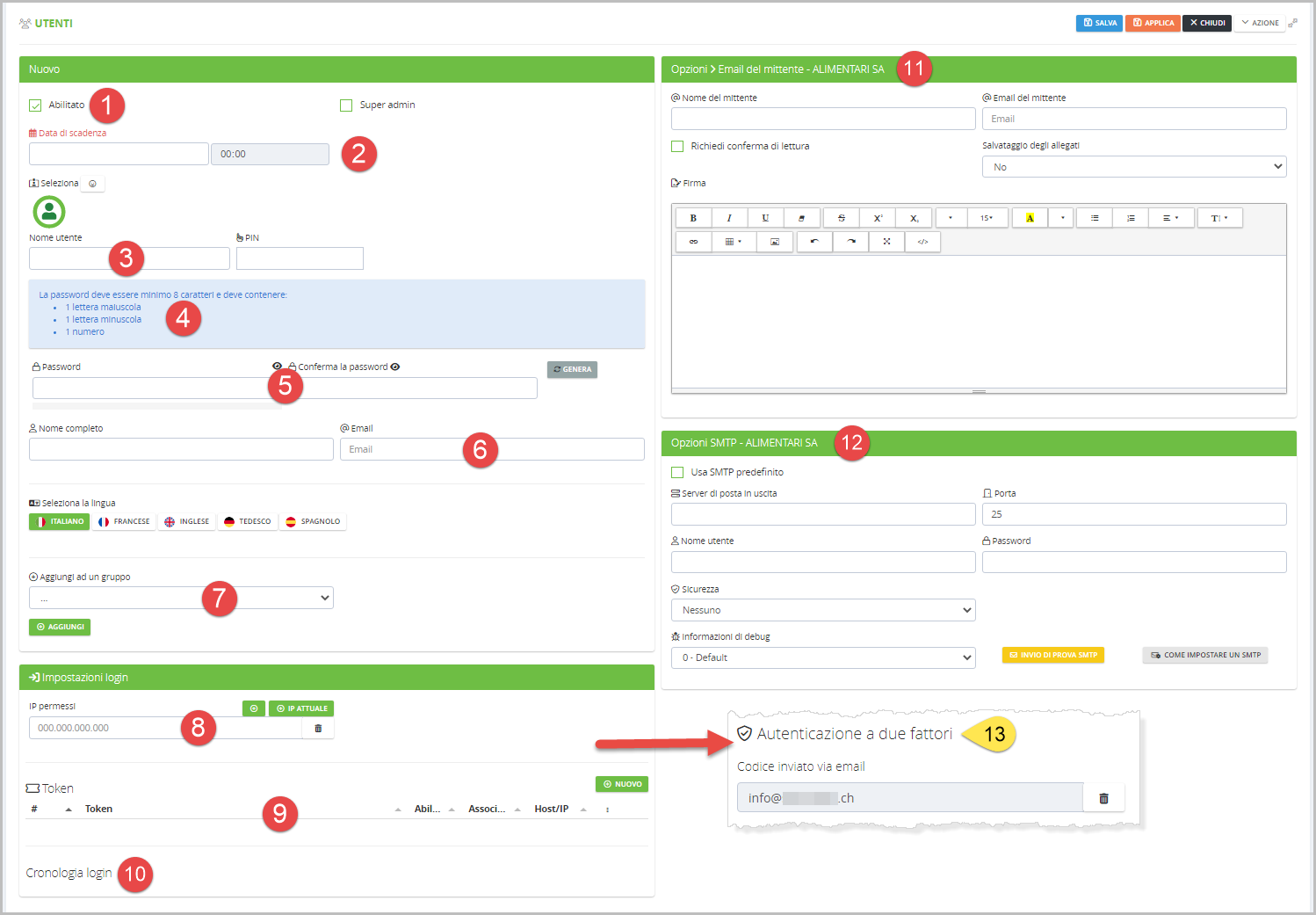Expand the Sicurezza dropdown set to Nessuno
1316x915 pixels.
(x=823, y=610)
